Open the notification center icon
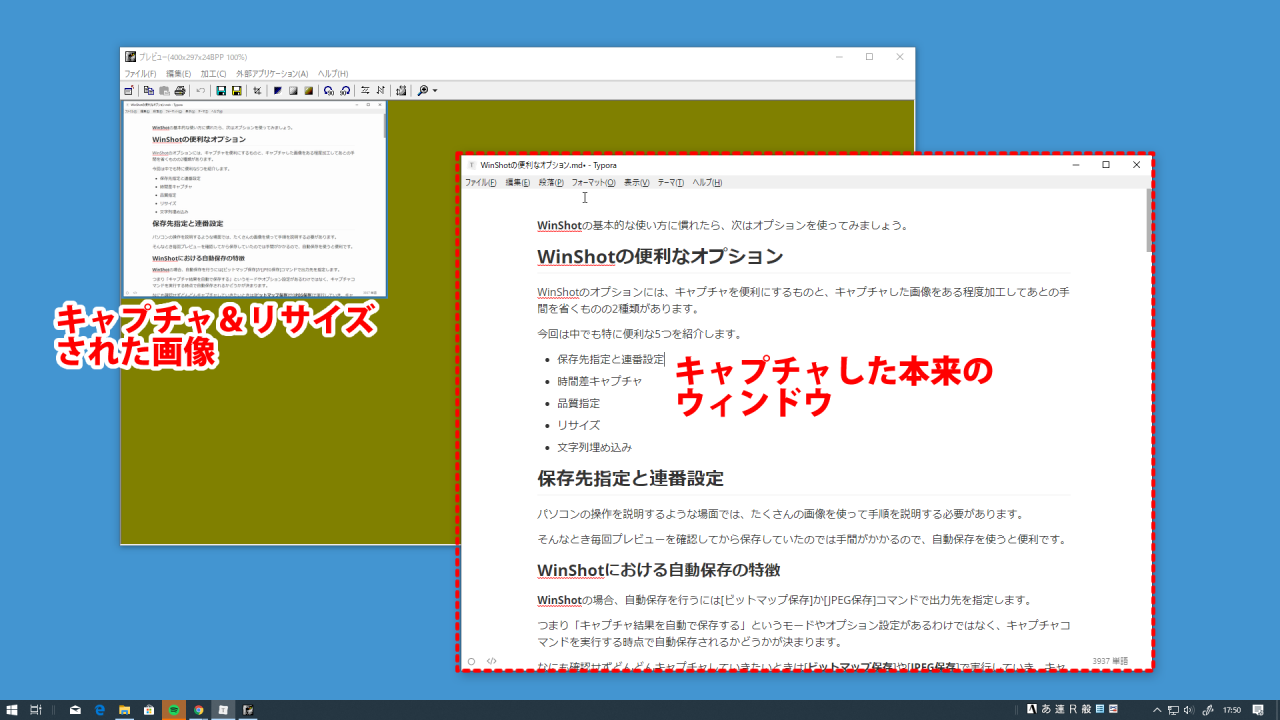The width and height of the screenshot is (1280, 720). pyautogui.click(x=1258, y=710)
